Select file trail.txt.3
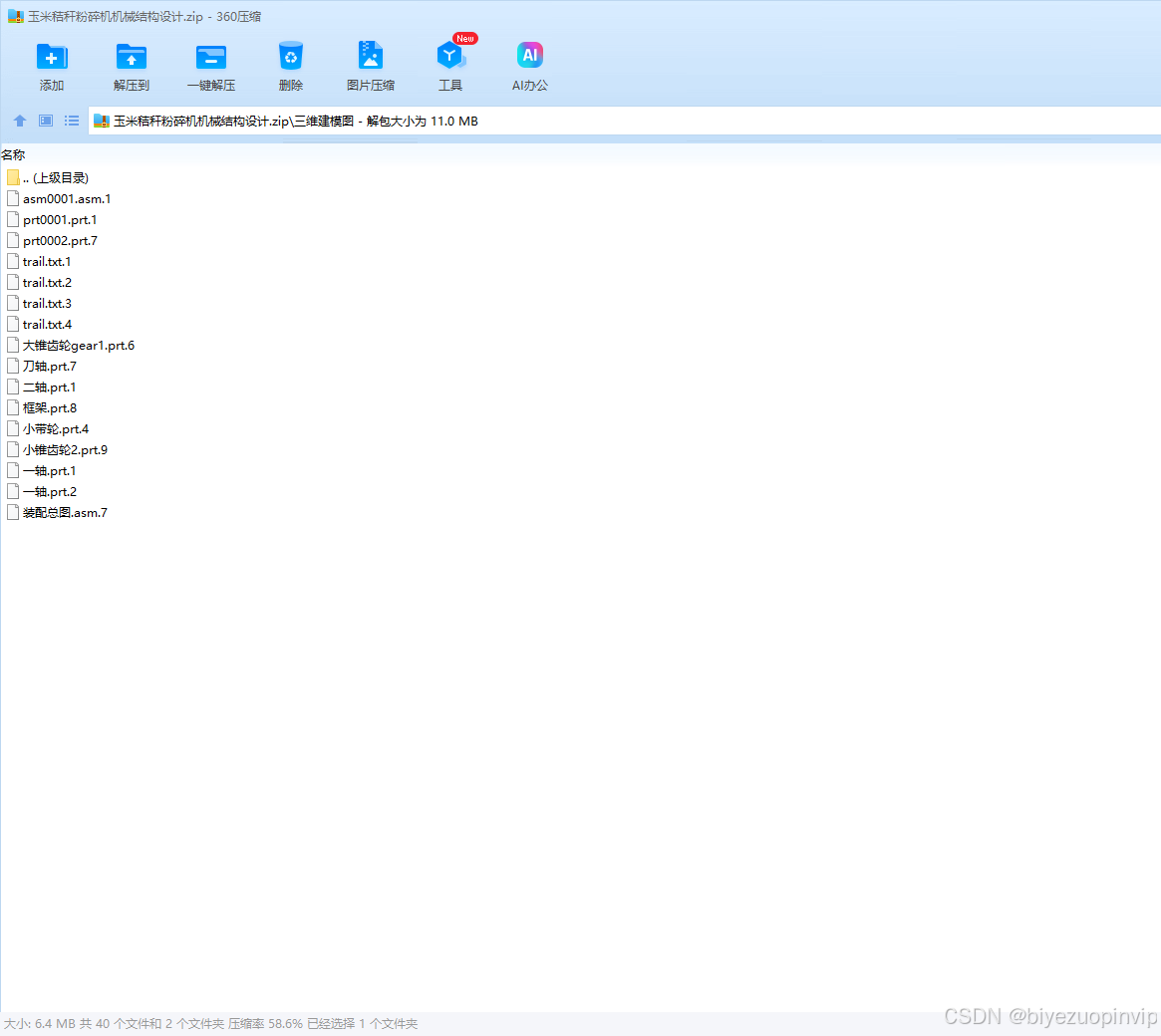 pos(48,304)
